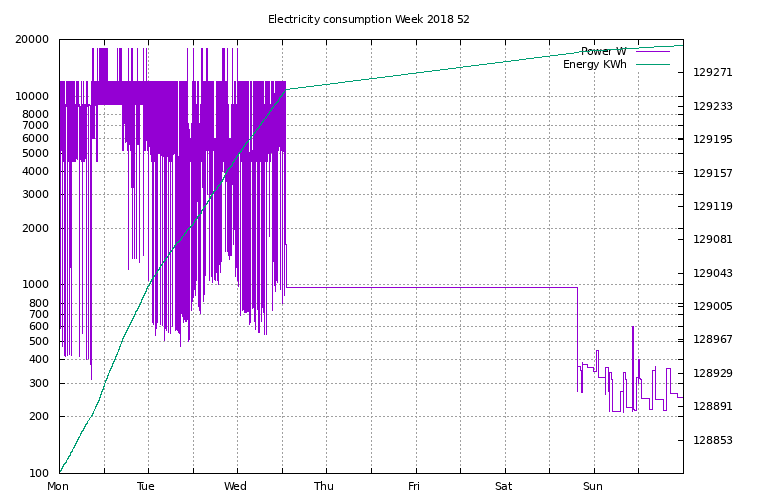Click the '128967' right axis value
This screenshot has height=500, width=768.
[x=713, y=339]
